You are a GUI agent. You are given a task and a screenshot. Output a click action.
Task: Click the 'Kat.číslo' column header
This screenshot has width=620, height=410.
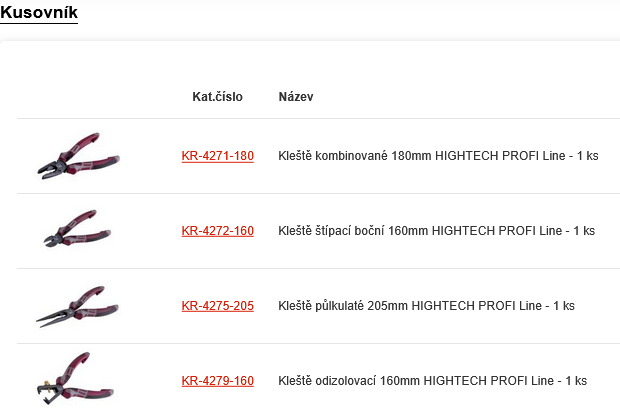click(x=217, y=97)
